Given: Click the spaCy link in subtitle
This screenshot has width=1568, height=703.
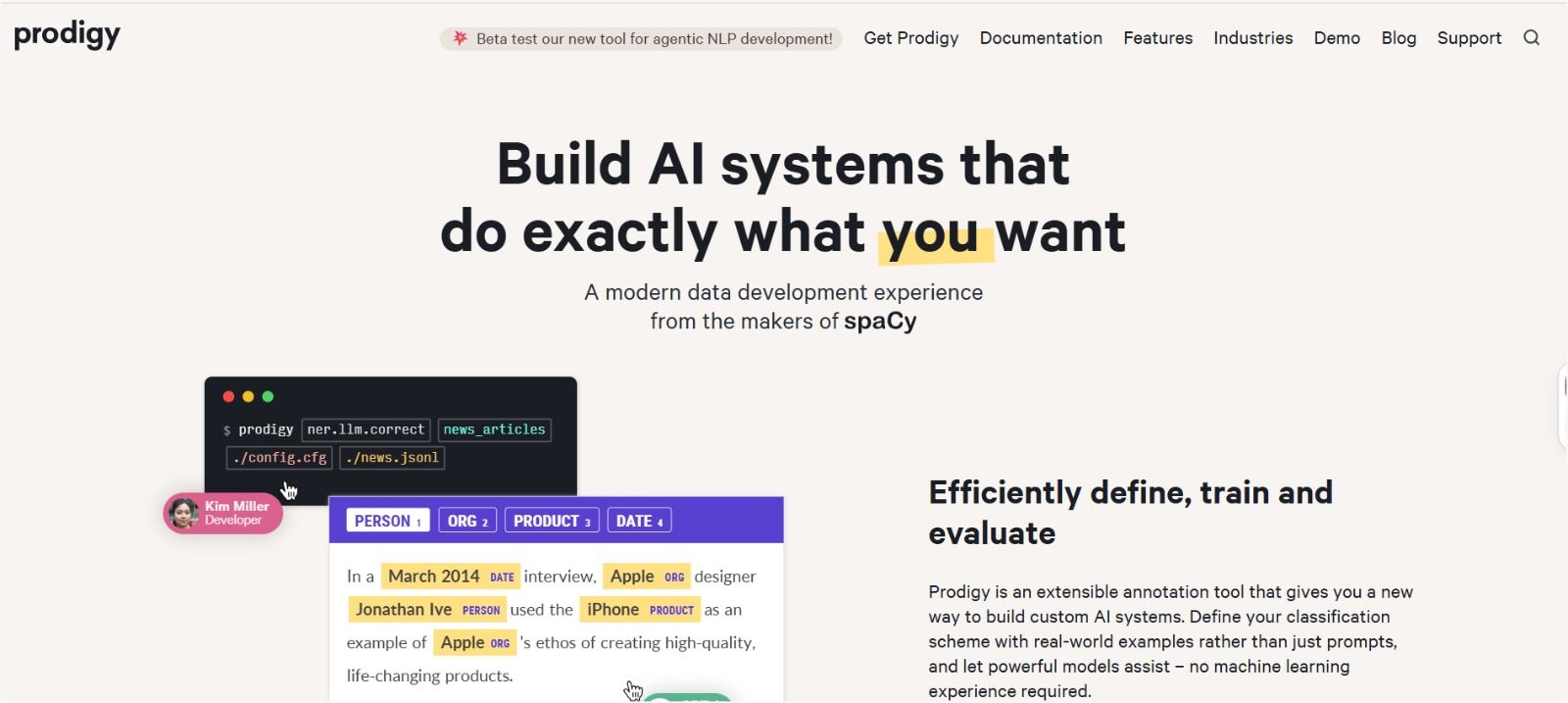Looking at the screenshot, I should (880, 322).
